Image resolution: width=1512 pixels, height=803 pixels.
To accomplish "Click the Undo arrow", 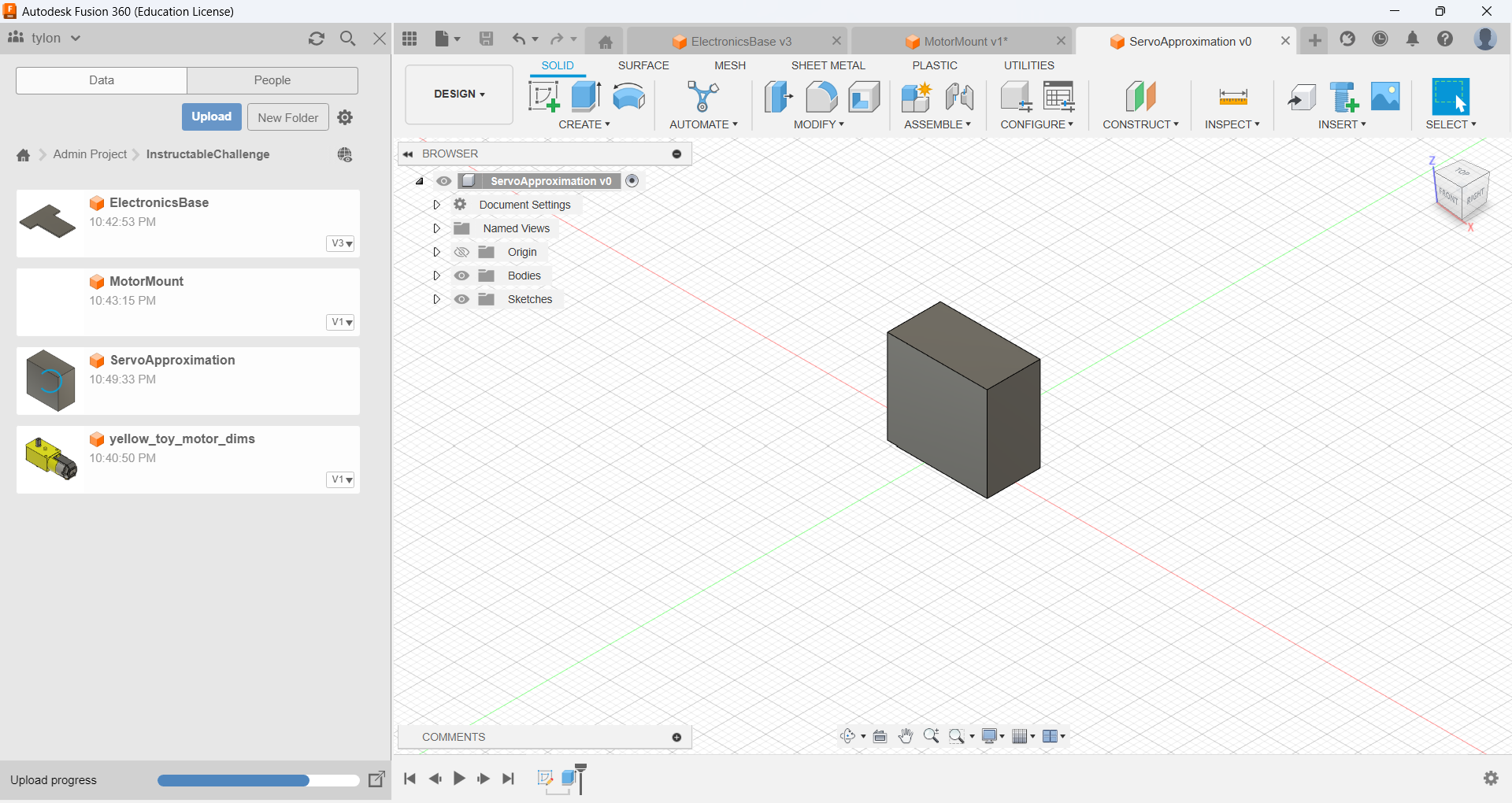I will [518, 39].
